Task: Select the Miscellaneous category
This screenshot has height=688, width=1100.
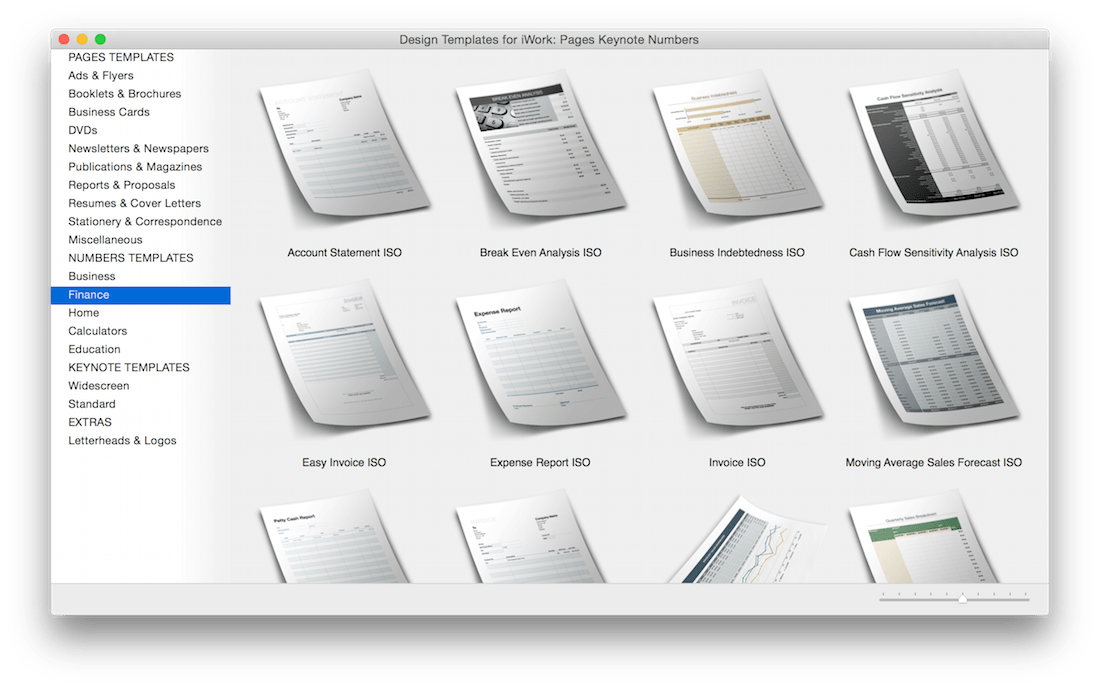Action: [x=105, y=240]
